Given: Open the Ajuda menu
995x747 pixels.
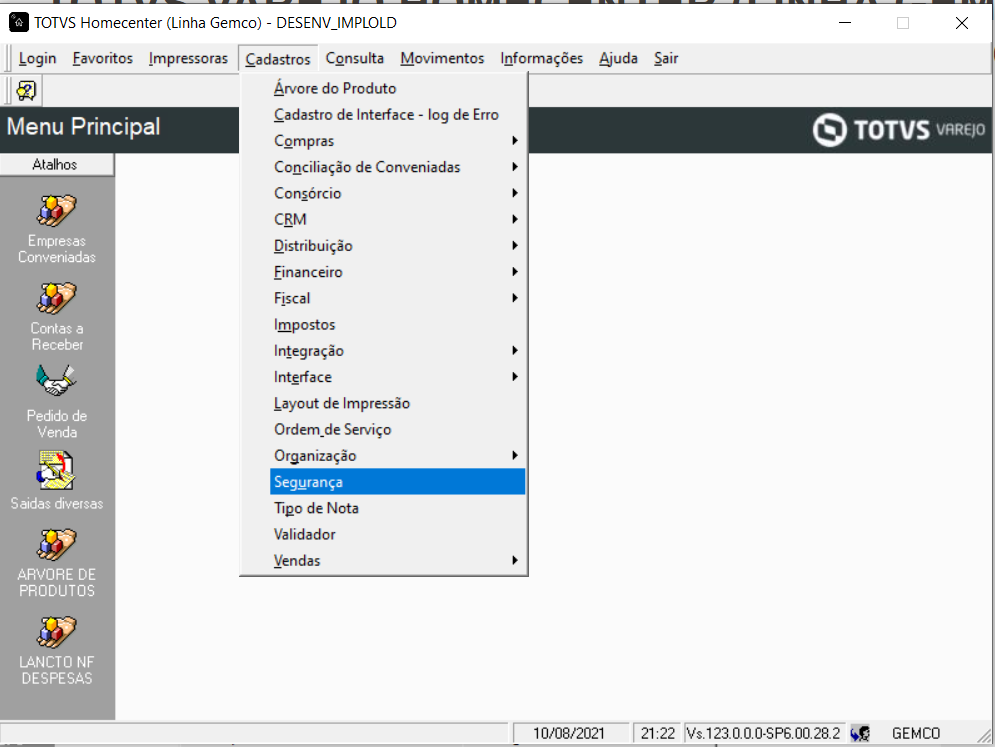Looking at the screenshot, I should point(618,58).
